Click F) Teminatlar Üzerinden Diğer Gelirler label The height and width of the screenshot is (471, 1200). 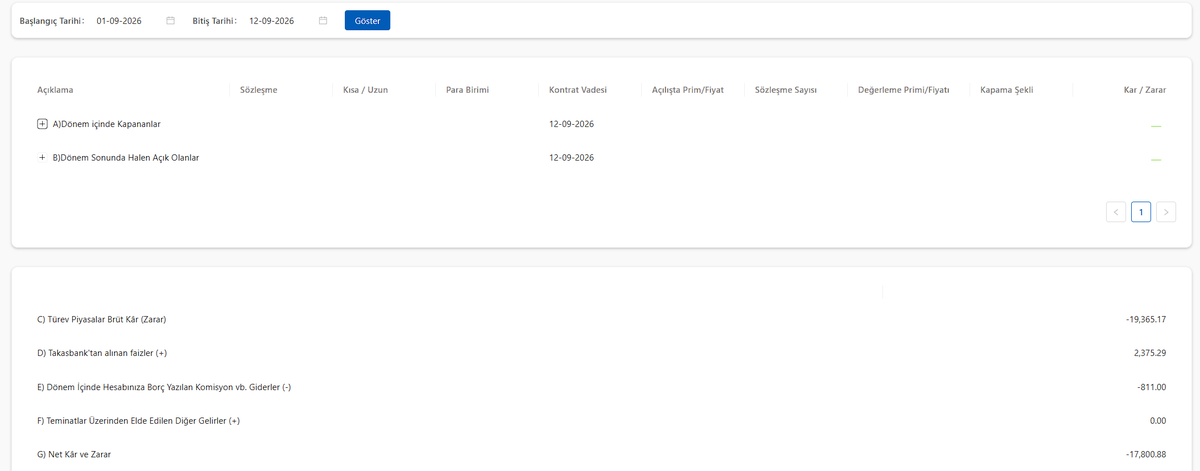point(138,421)
